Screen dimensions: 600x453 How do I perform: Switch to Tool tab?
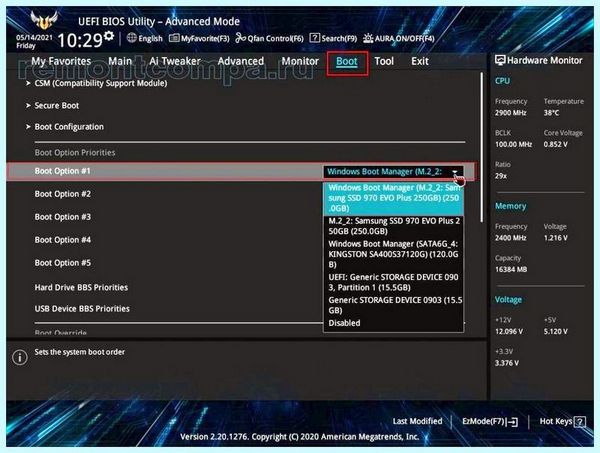[384, 61]
